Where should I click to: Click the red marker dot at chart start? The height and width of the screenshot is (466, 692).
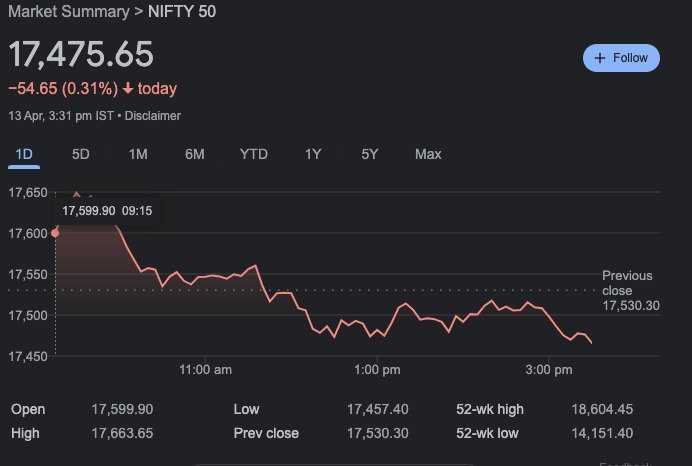55,232
